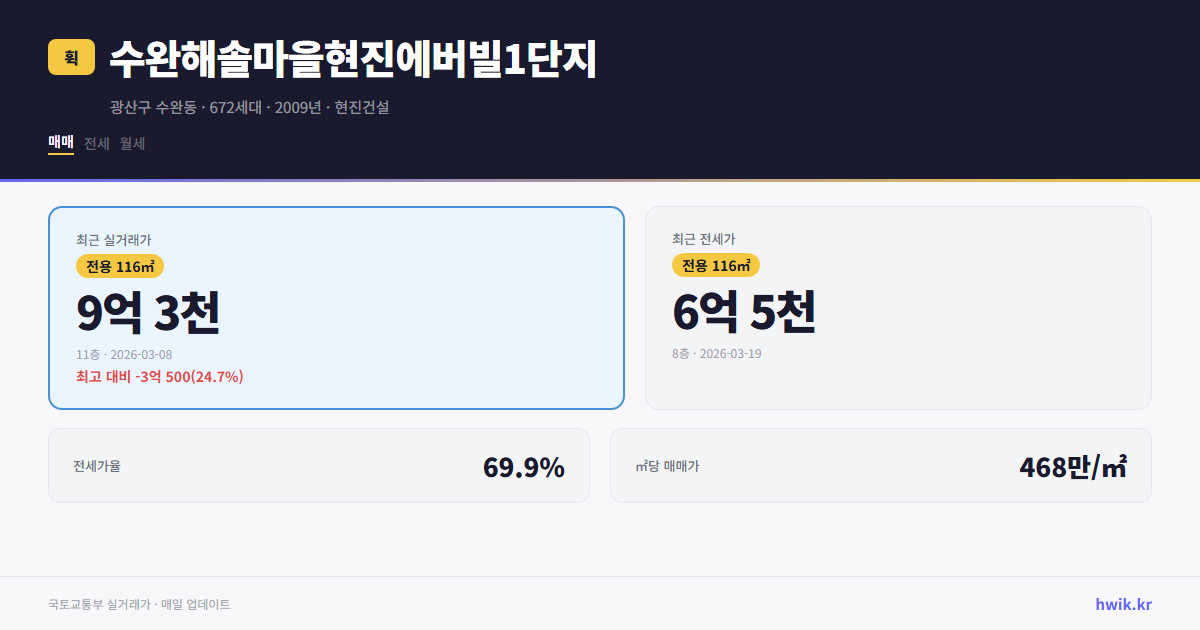Viewport: 1200px width, 630px height.
Task: Click the 9억 3천 sale price
Action: point(148,313)
